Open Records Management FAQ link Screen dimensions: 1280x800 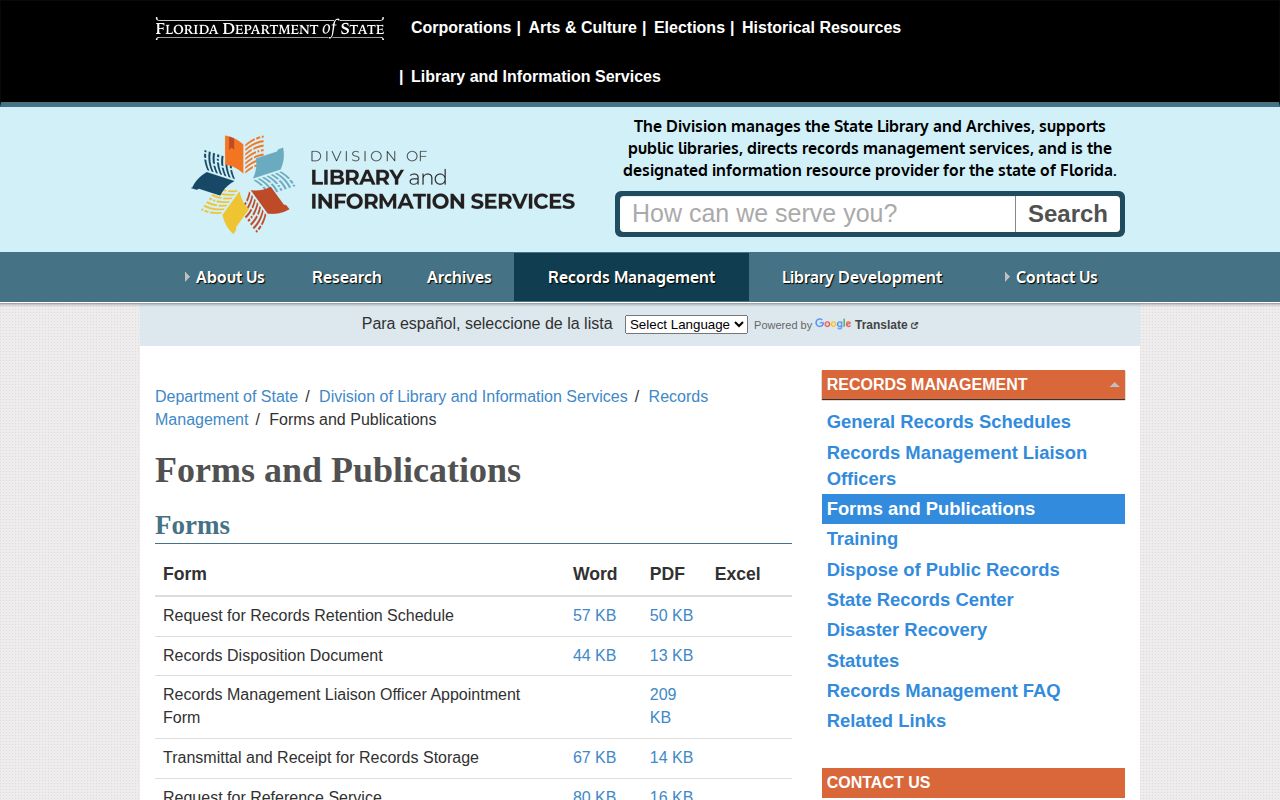943,691
